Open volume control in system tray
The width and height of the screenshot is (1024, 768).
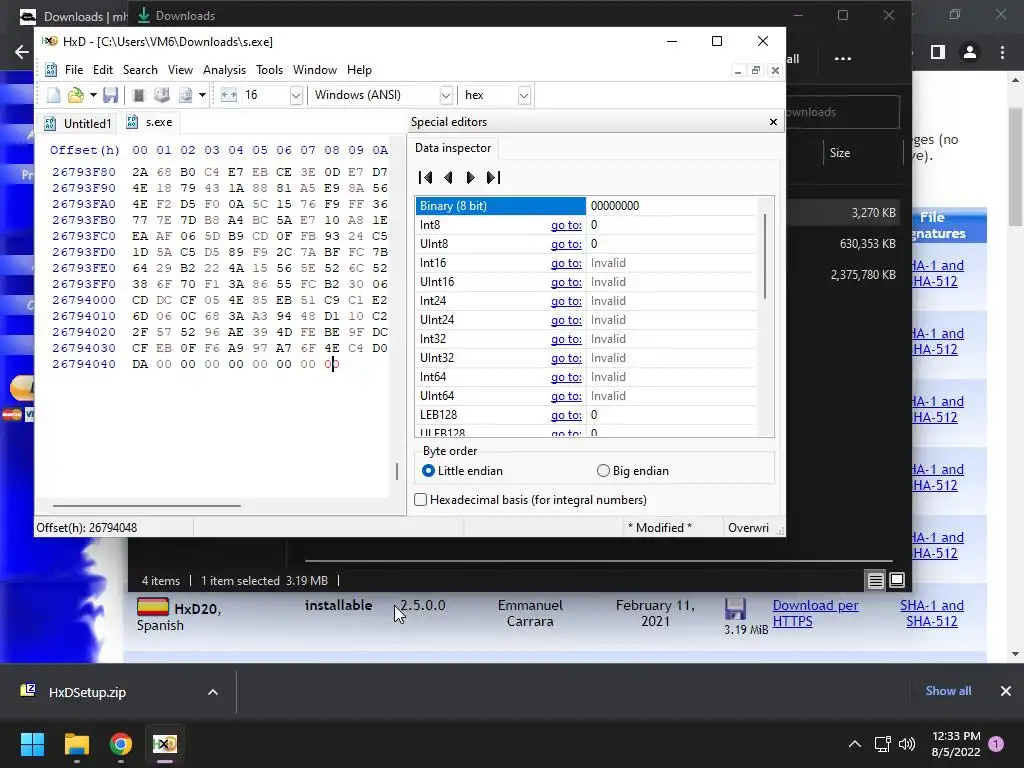point(907,744)
